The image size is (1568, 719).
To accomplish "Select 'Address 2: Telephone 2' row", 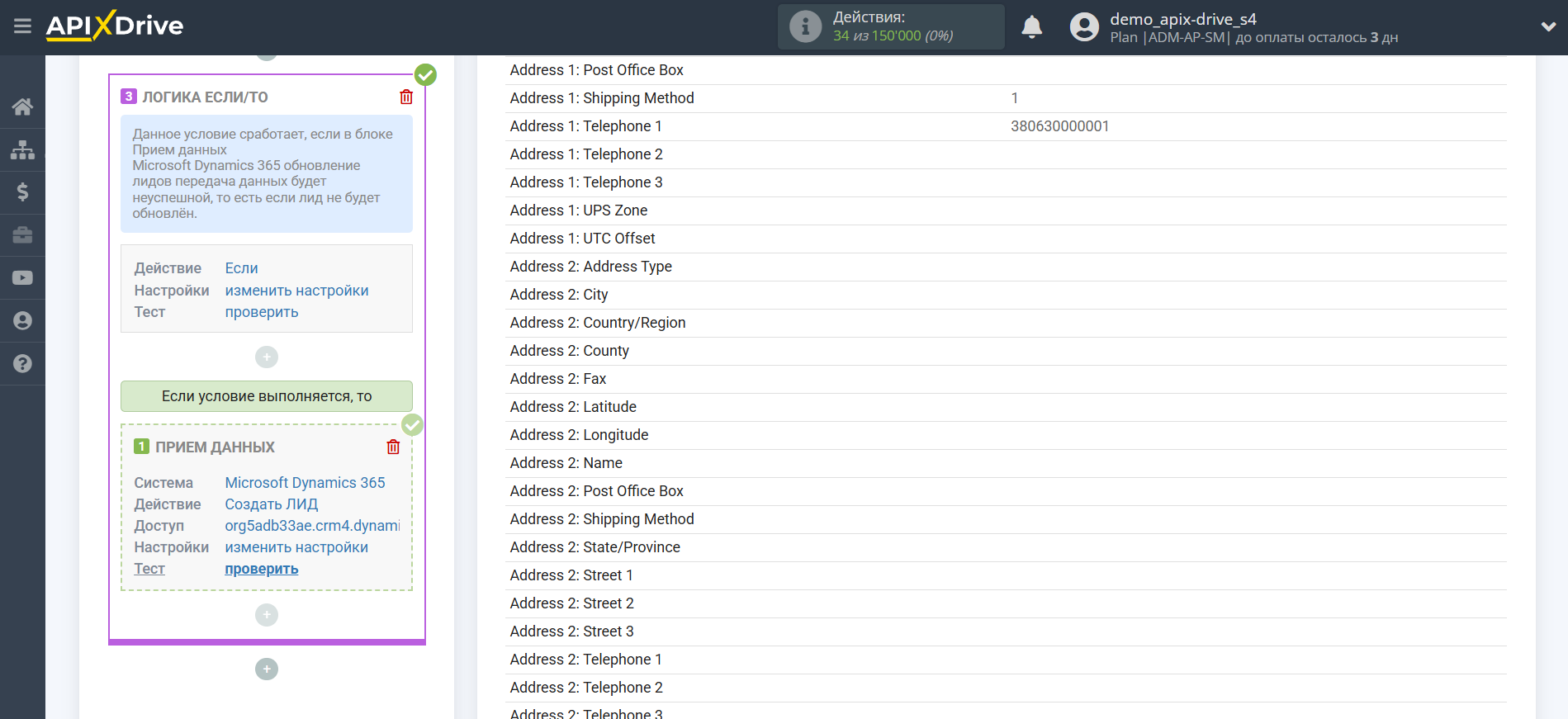I will click(x=1006, y=688).
